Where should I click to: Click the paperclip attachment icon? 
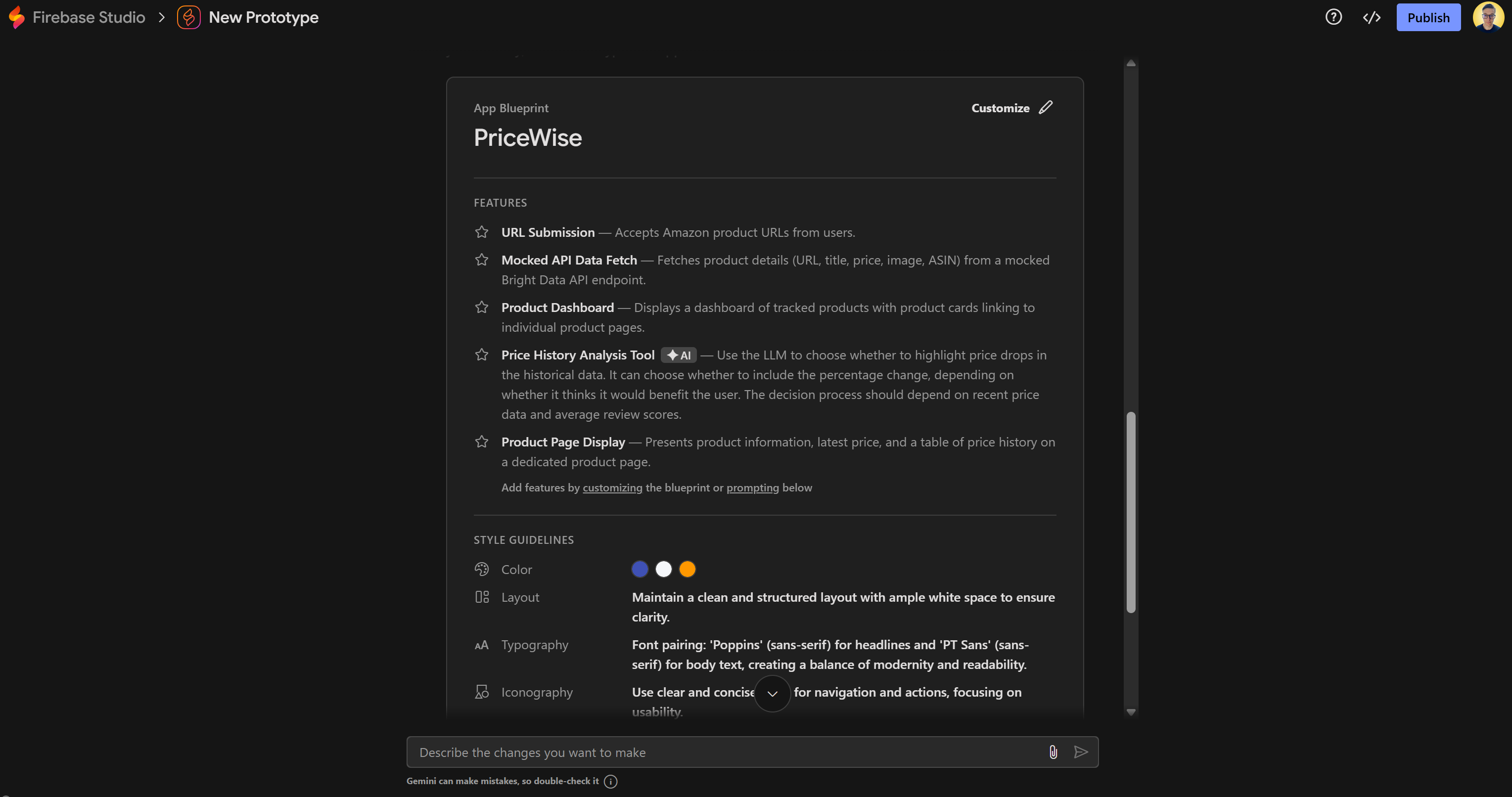tap(1054, 752)
